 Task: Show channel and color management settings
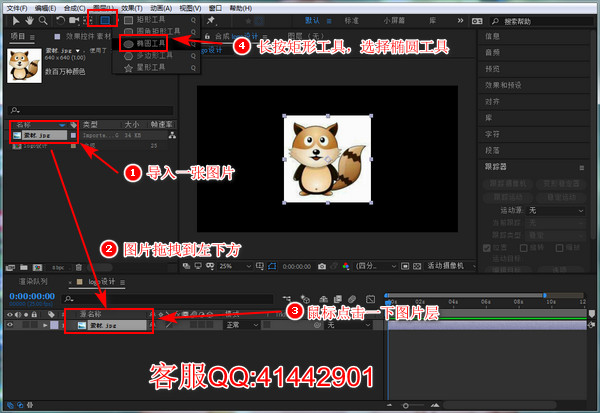(346, 266)
